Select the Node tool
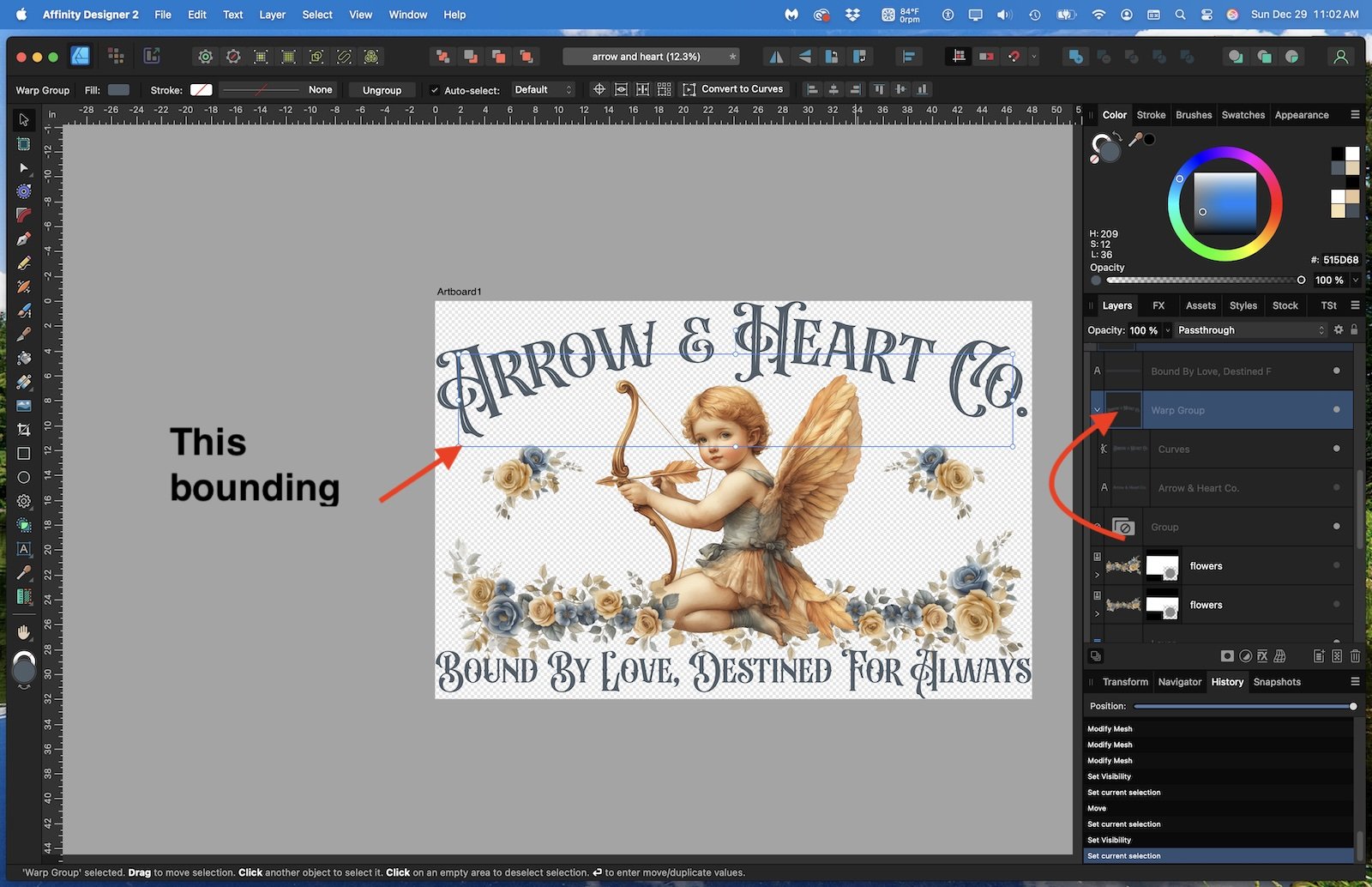 (24, 168)
